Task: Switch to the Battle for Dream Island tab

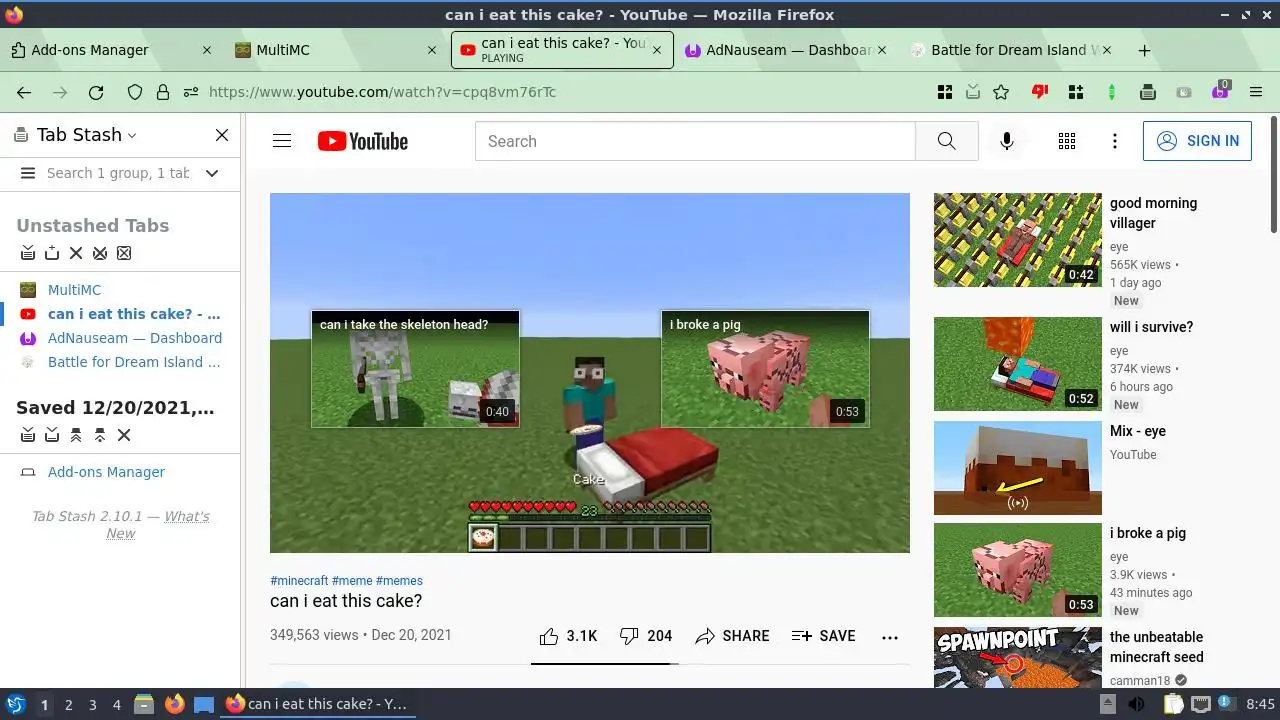Action: (1010, 50)
